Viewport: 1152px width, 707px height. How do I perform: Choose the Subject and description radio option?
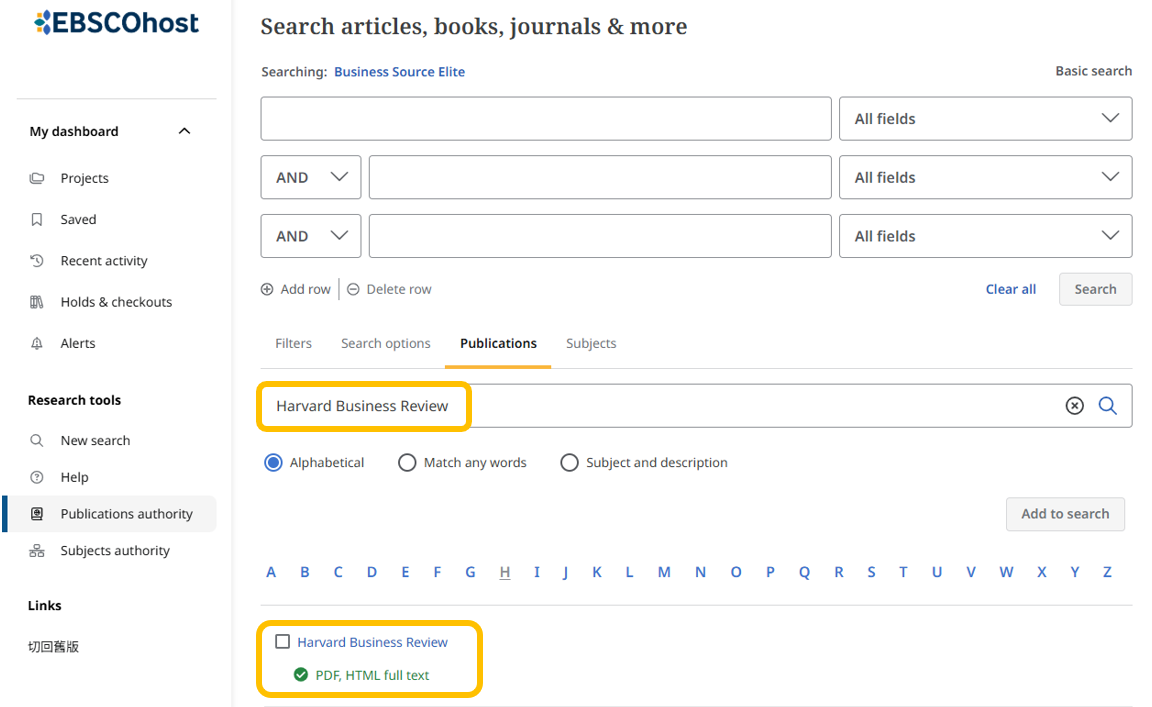click(569, 463)
